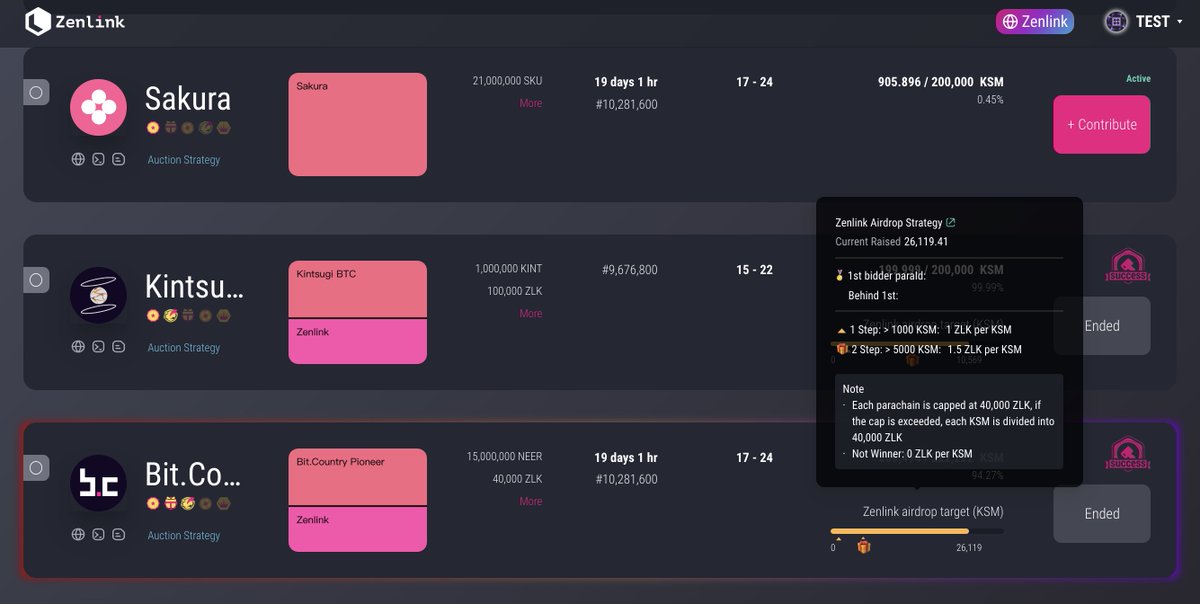
Task: Click the Sakura reward swatch block
Action: (x=358, y=125)
